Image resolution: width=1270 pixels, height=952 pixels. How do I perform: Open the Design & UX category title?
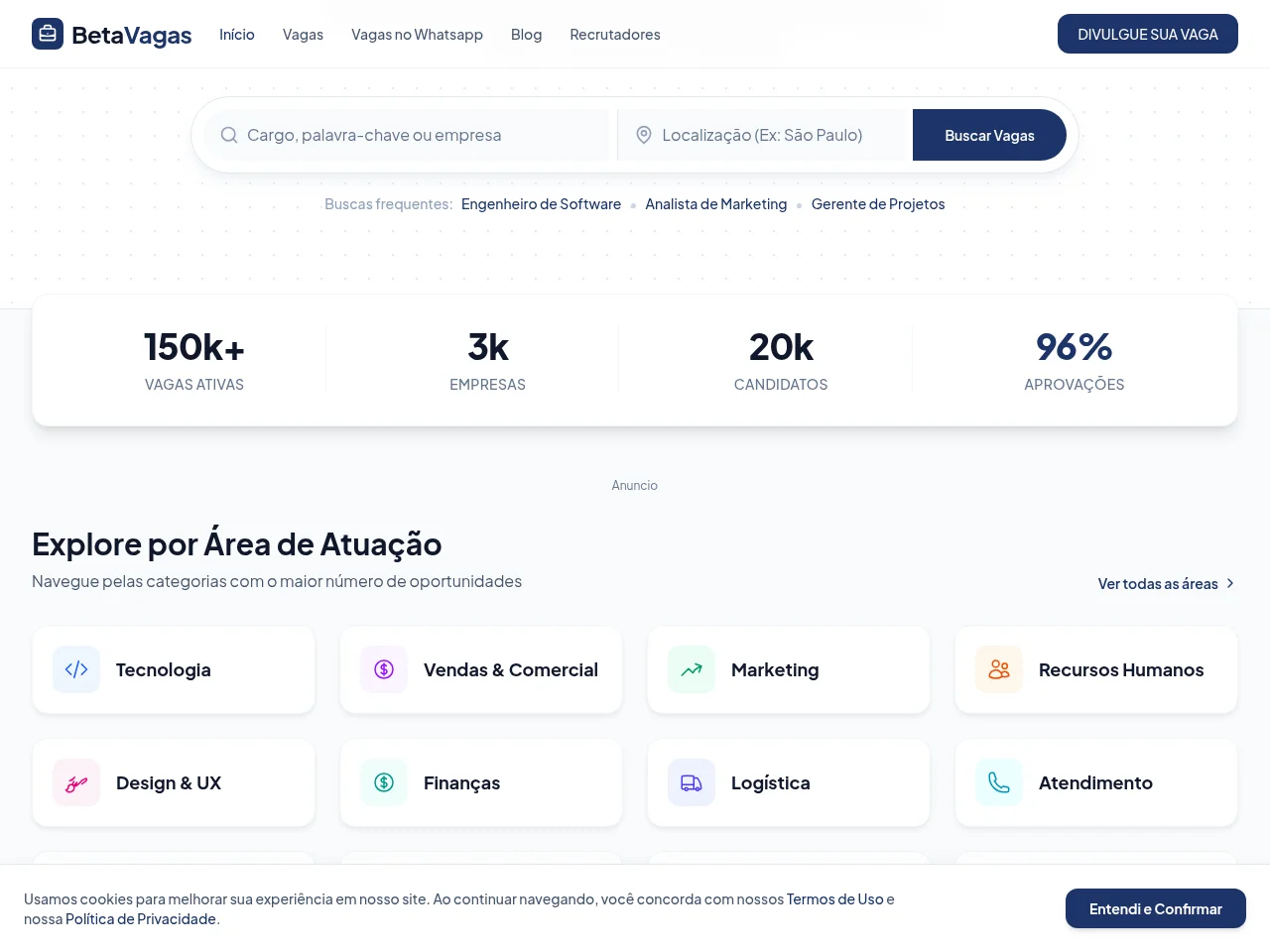(169, 782)
